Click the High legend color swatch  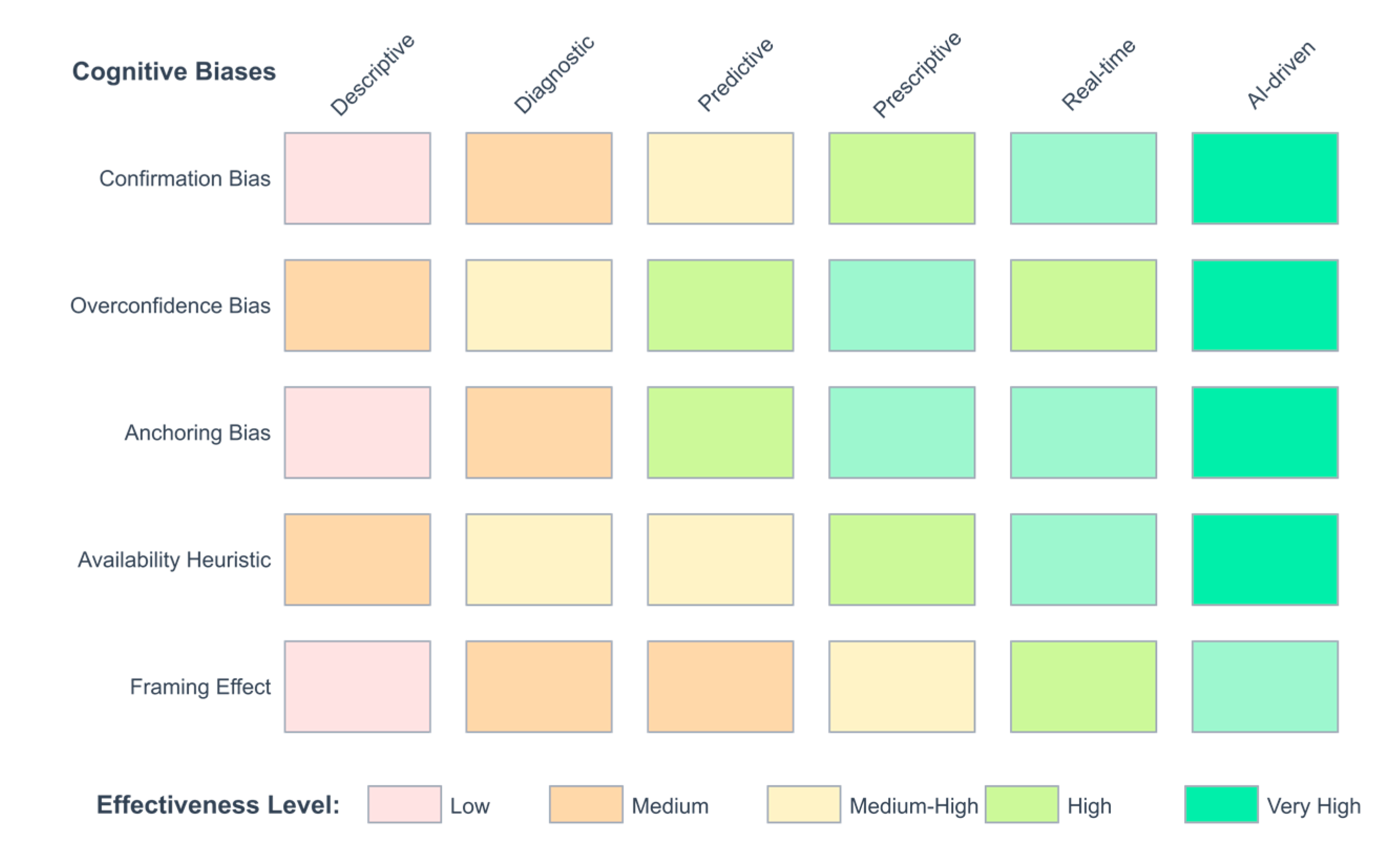(x=1021, y=804)
